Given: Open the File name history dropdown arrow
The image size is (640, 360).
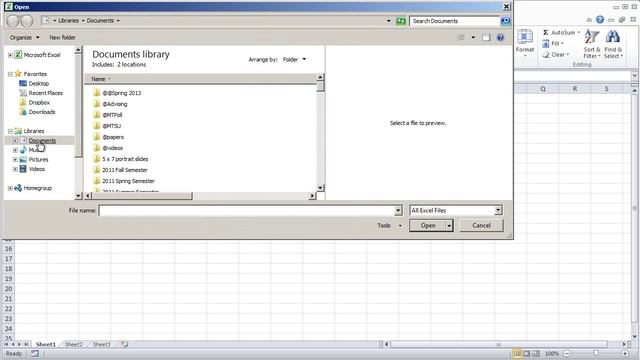Looking at the screenshot, I should [398, 211].
